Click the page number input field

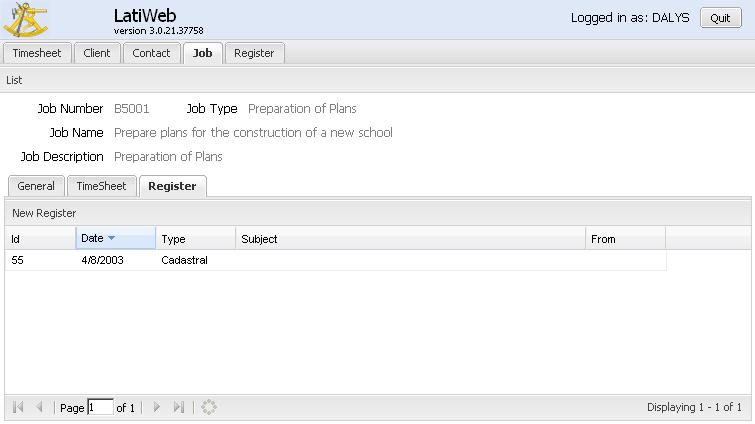coord(100,408)
